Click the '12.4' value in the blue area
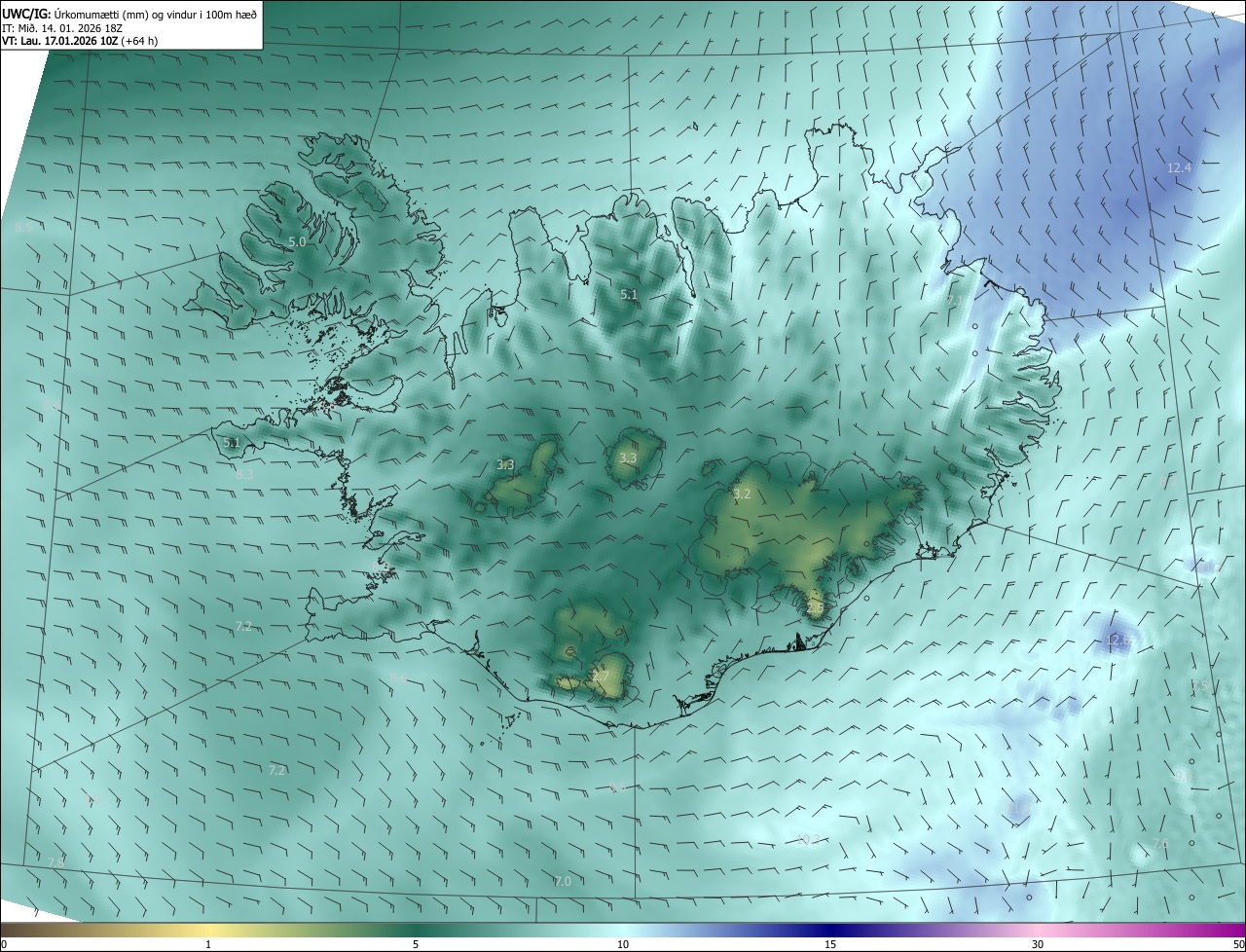 click(x=1179, y=167)
